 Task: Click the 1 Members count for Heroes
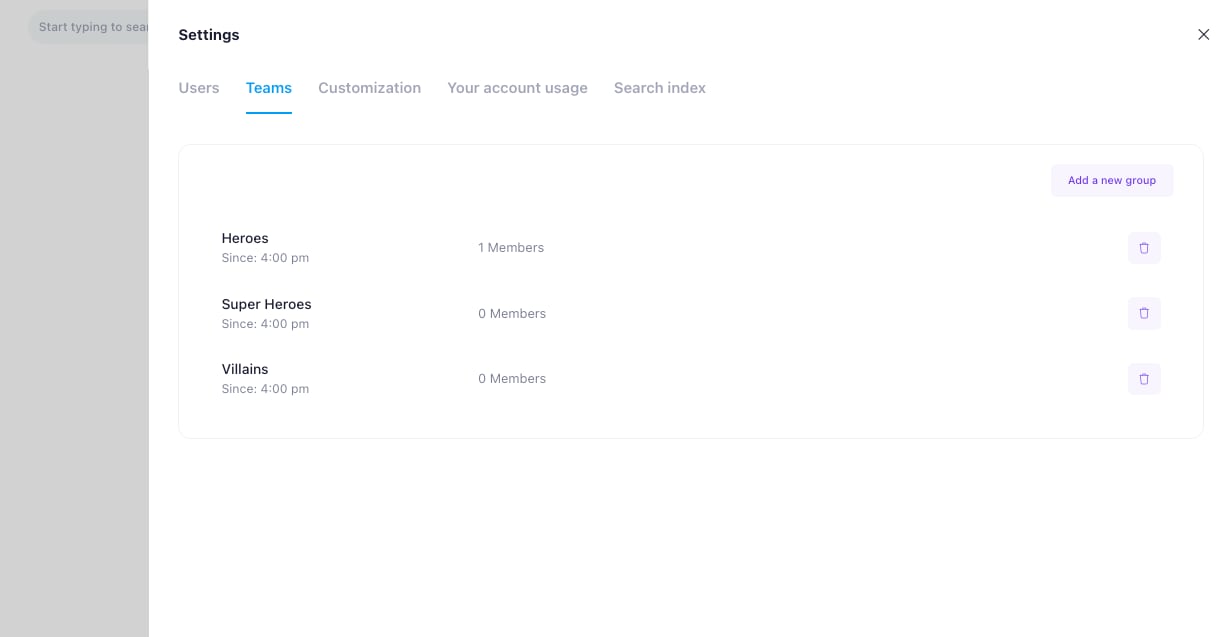(x=511, y=248)
